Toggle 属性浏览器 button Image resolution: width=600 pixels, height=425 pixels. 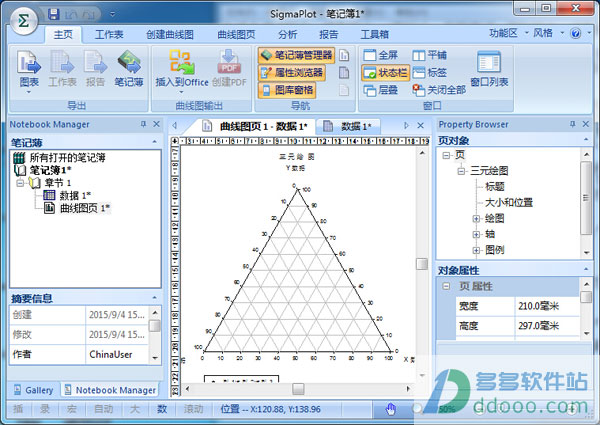(x=292, y=73)
